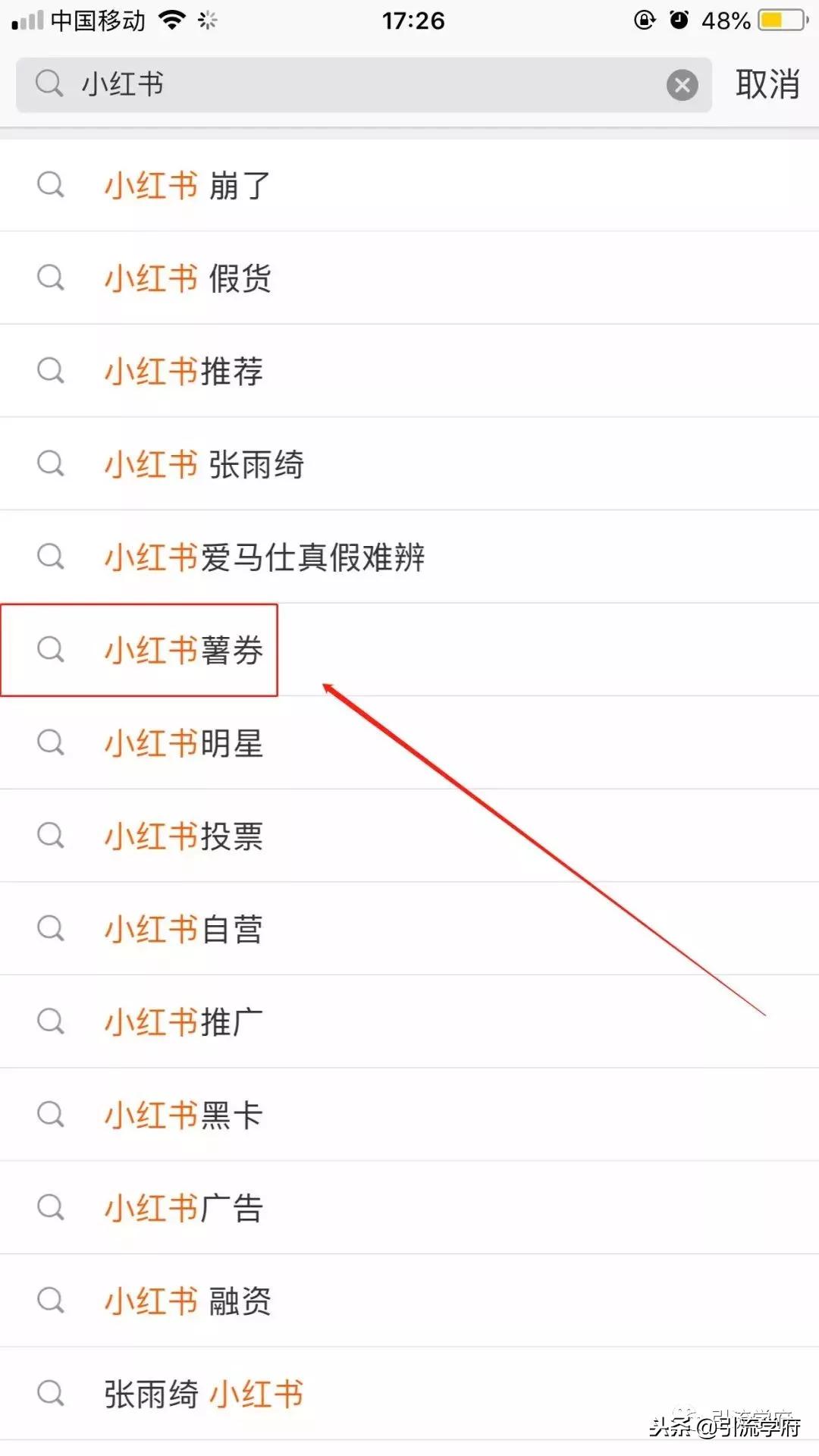Click the magnifier icon beside 小红书明星

[x=51, y=743]
